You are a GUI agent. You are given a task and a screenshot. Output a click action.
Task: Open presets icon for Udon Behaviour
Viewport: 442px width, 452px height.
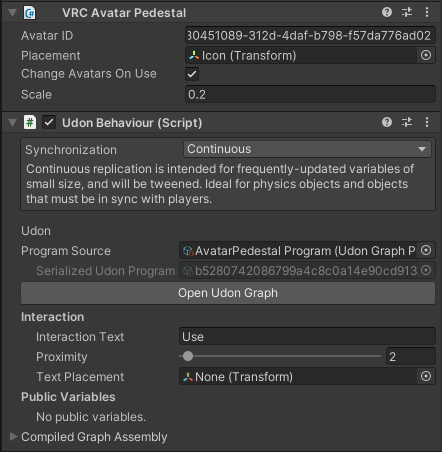click(407, 122)
